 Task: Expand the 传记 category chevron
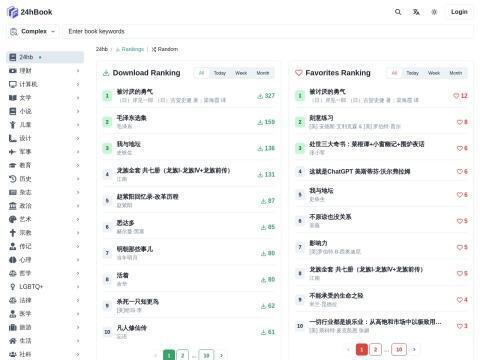pyautogui.click(x=78, y=246)
